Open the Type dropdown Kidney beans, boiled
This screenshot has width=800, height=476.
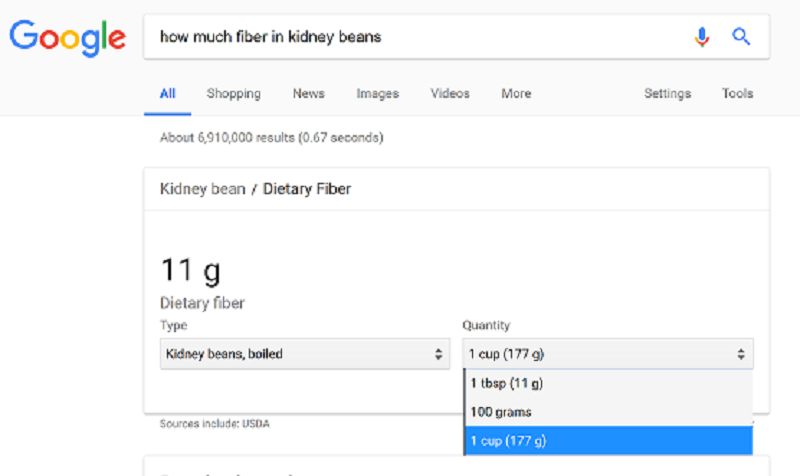[305, 354]
